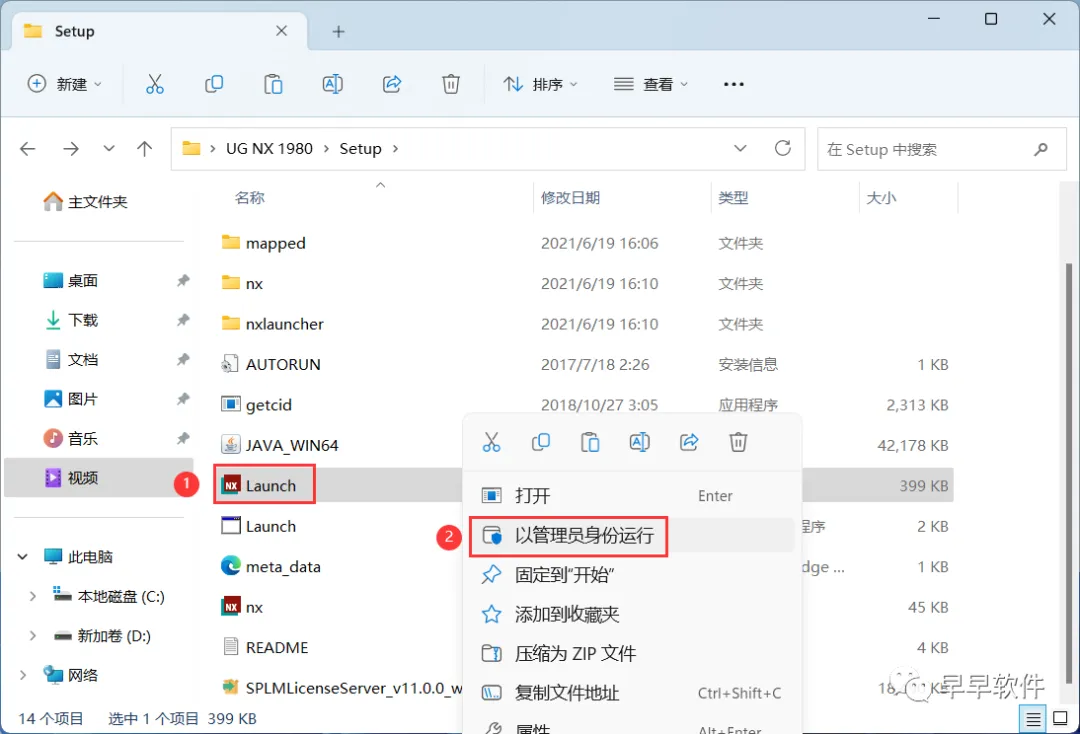Switch to details view icon in status bar
The image size is (1080, 734).
(x=1033, y=719)
